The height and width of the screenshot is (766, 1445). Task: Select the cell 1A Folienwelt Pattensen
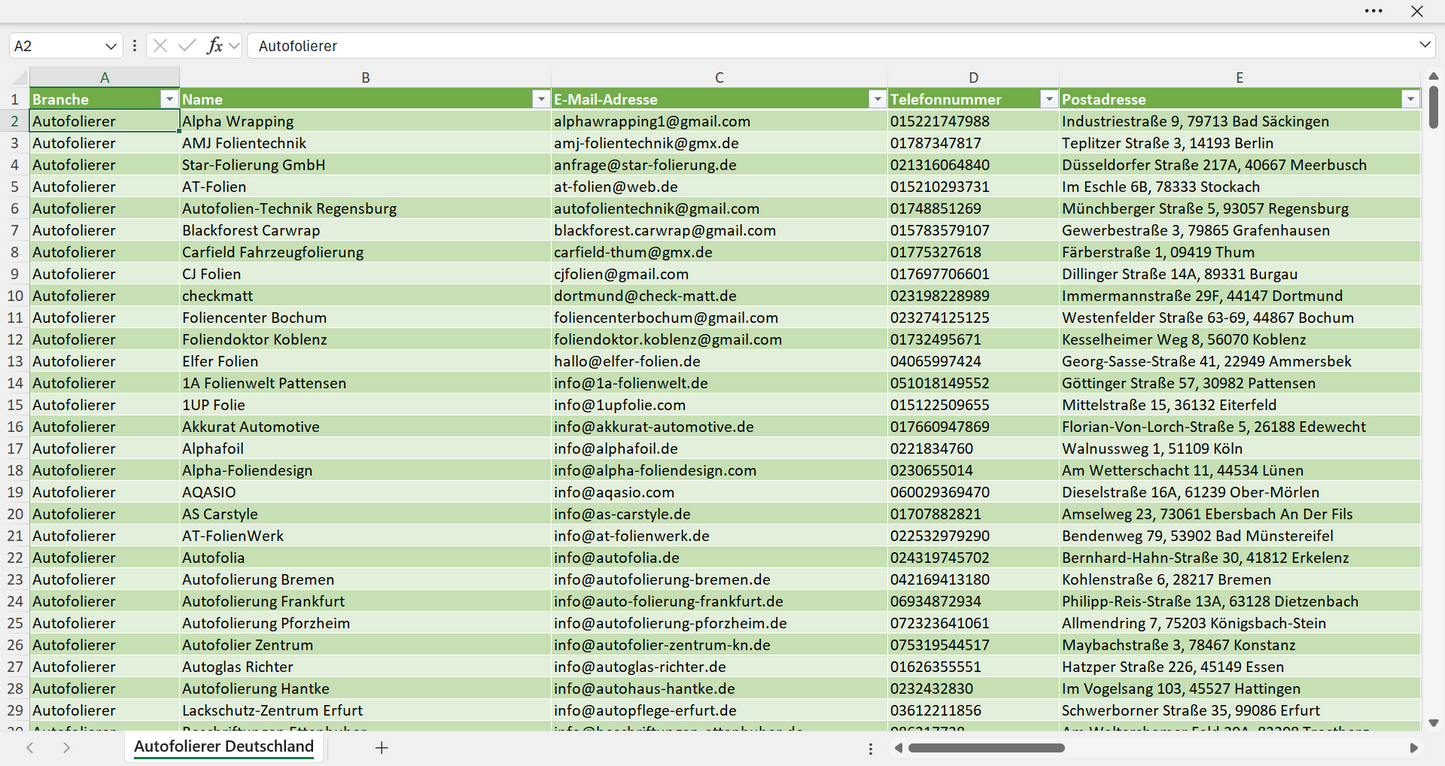(366, 383)
